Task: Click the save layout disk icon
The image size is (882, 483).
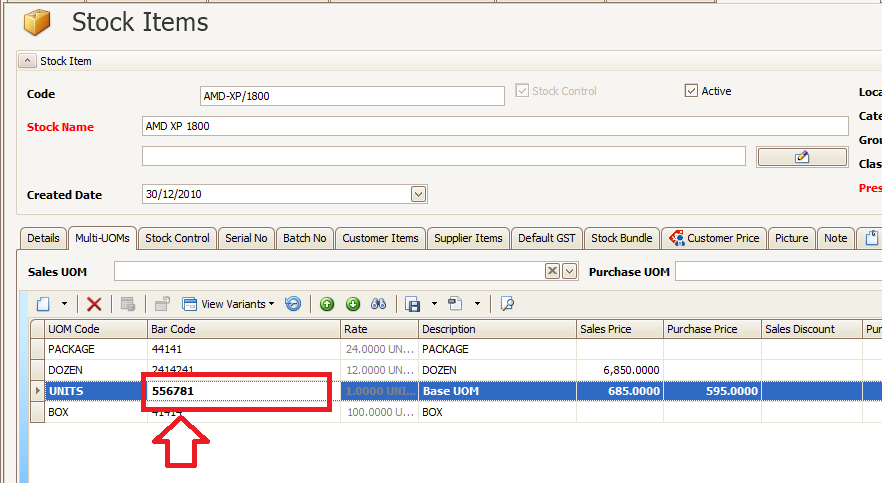Action: (x=413, y=304)
